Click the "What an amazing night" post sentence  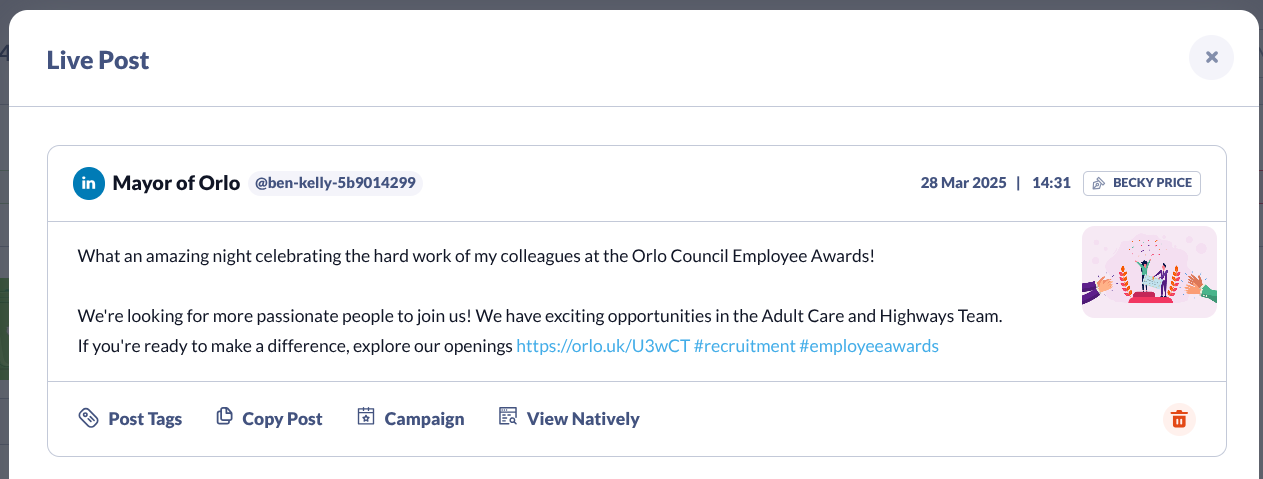[476, 255]
